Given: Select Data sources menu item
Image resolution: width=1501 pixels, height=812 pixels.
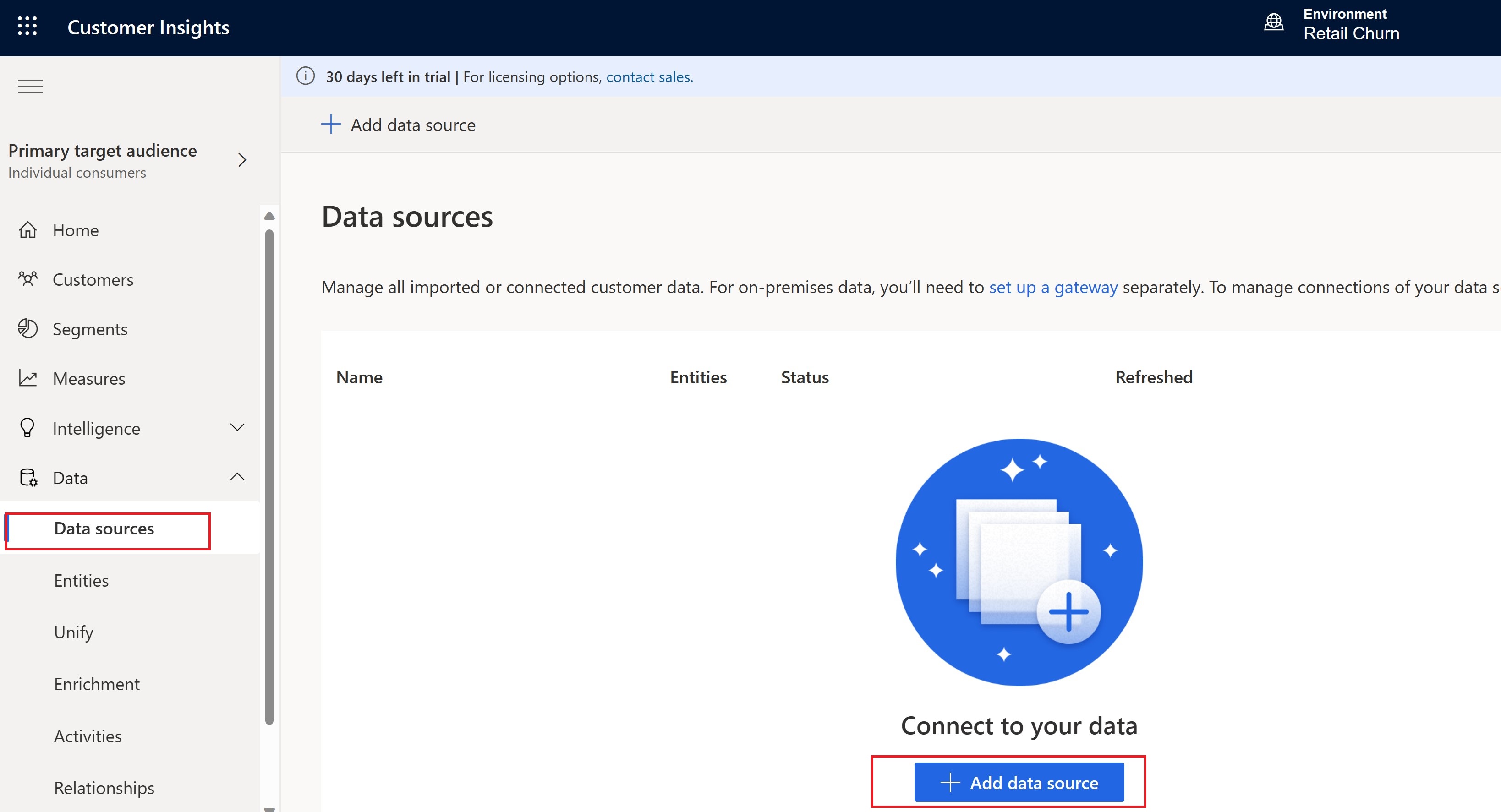Looking at the screenshot, I should point(103,529).
